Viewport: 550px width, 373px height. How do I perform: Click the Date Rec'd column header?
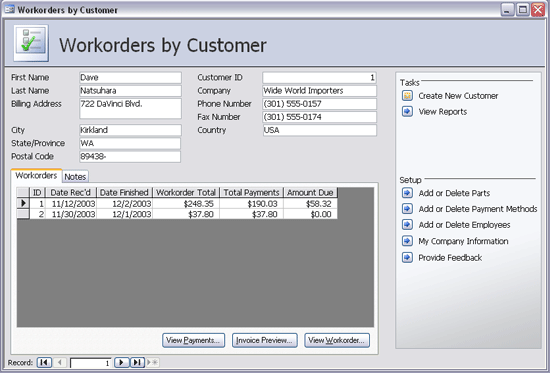click(71, 192)
